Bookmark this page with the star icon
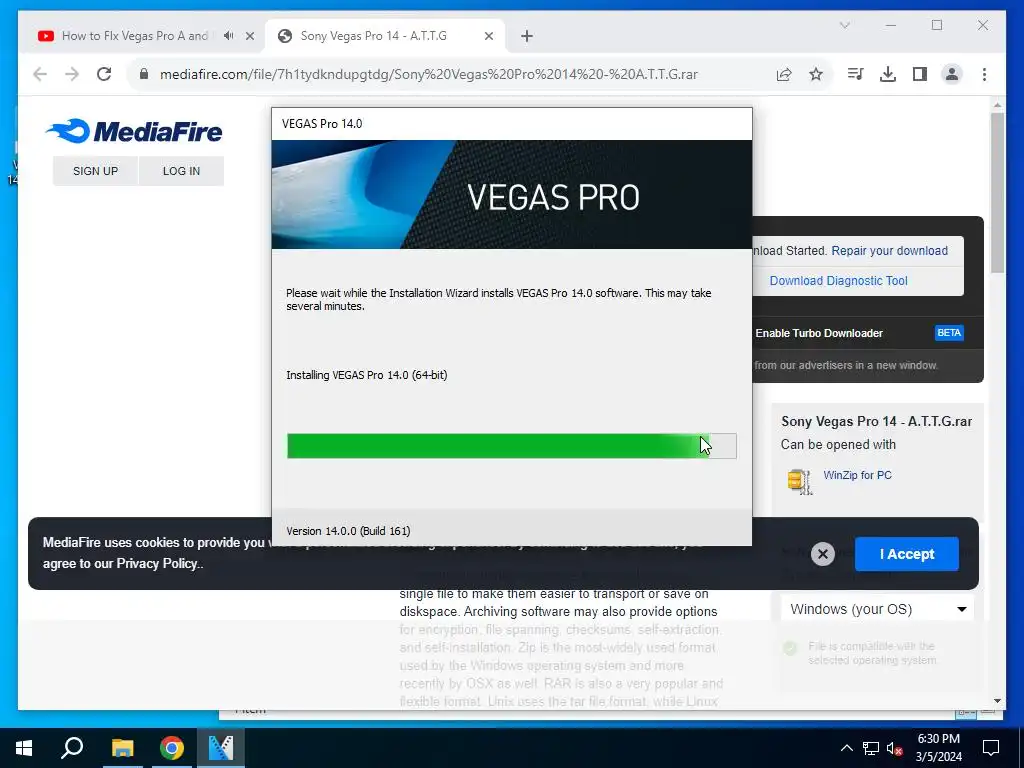This screenshot has height=768, width=1024. 816,74
